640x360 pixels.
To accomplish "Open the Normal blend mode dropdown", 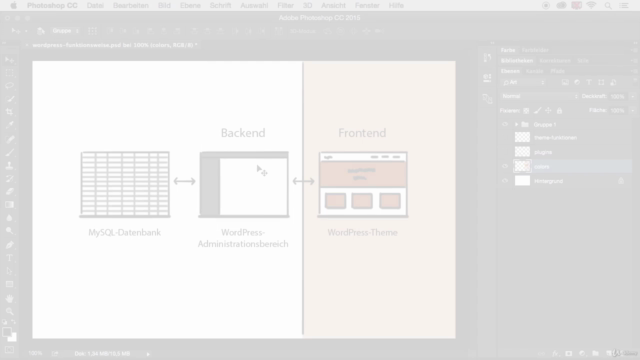I will [x=540, y=96].
